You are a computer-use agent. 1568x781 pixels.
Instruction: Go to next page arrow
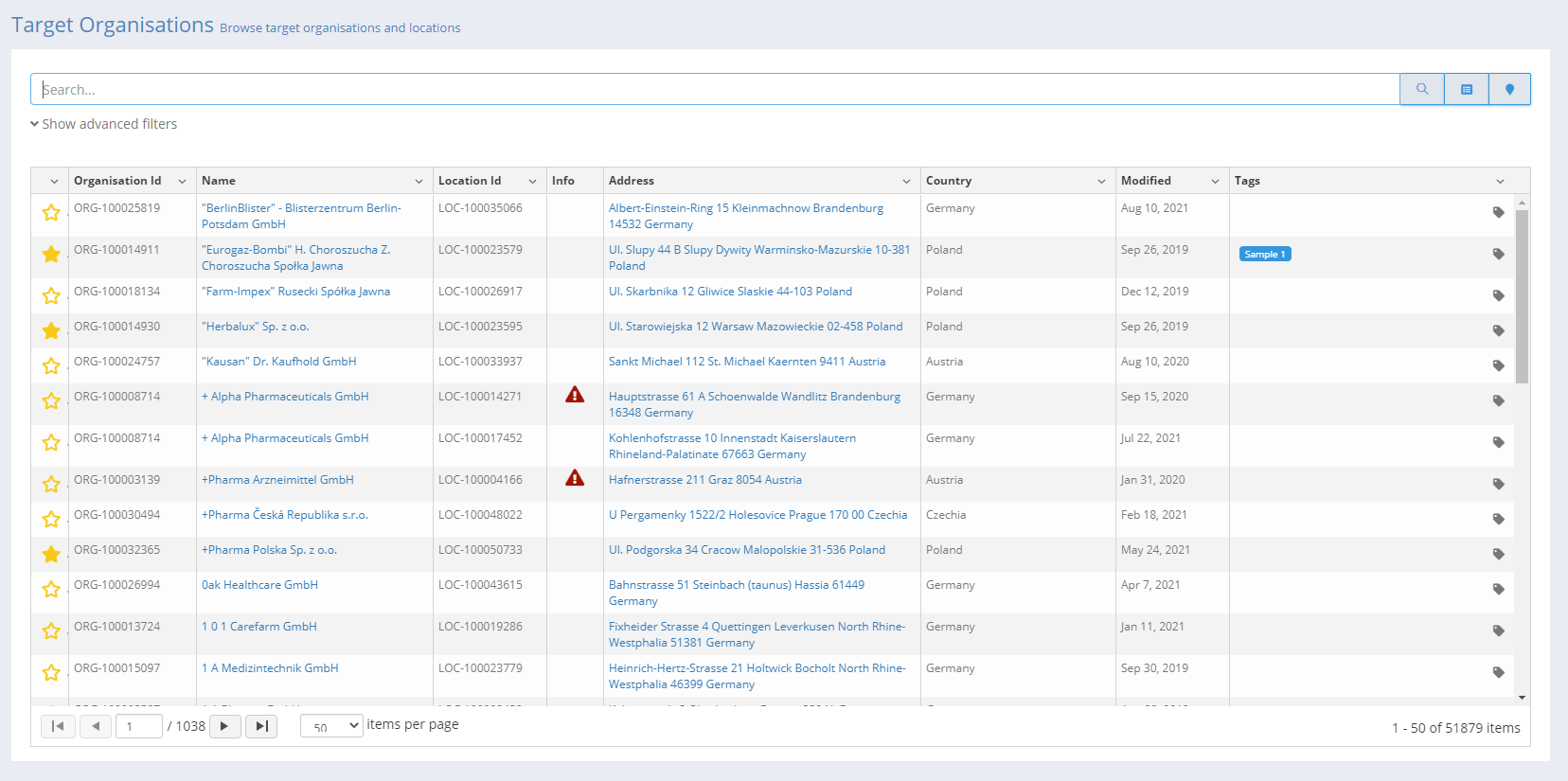click(224, 726)
